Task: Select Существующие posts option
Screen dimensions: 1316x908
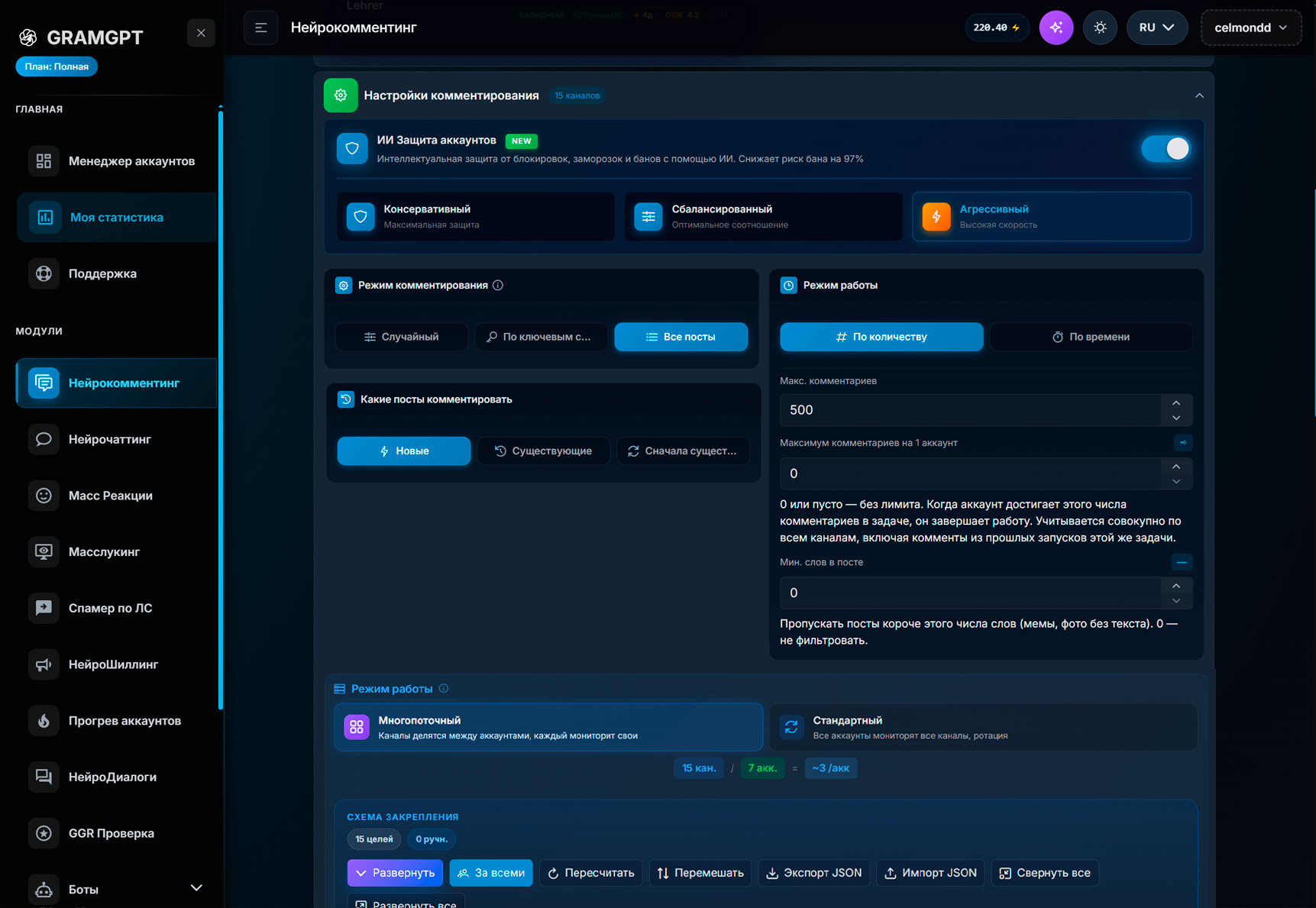Action: click(x=543, y=451)
